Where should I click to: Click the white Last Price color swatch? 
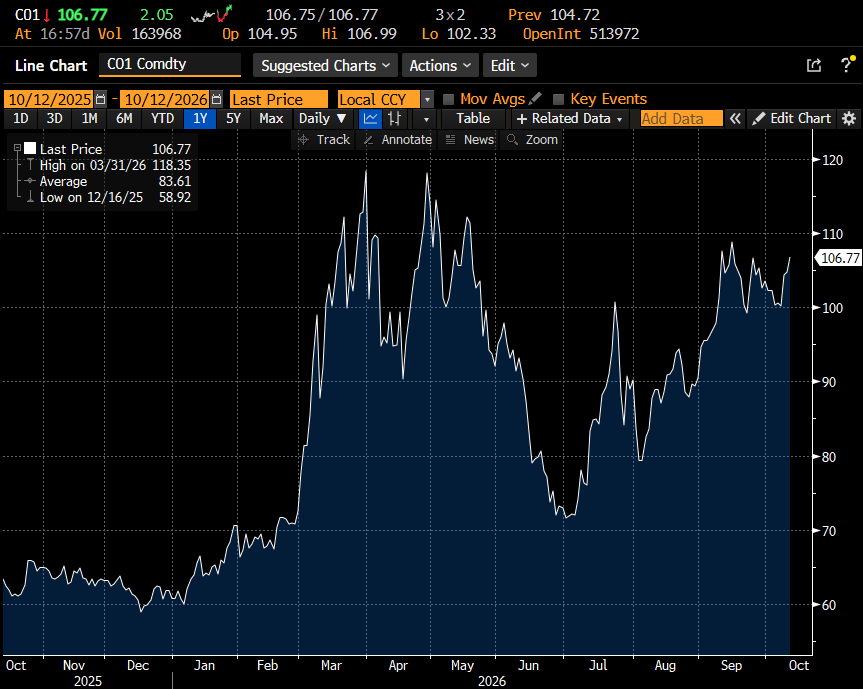(30, 148)
